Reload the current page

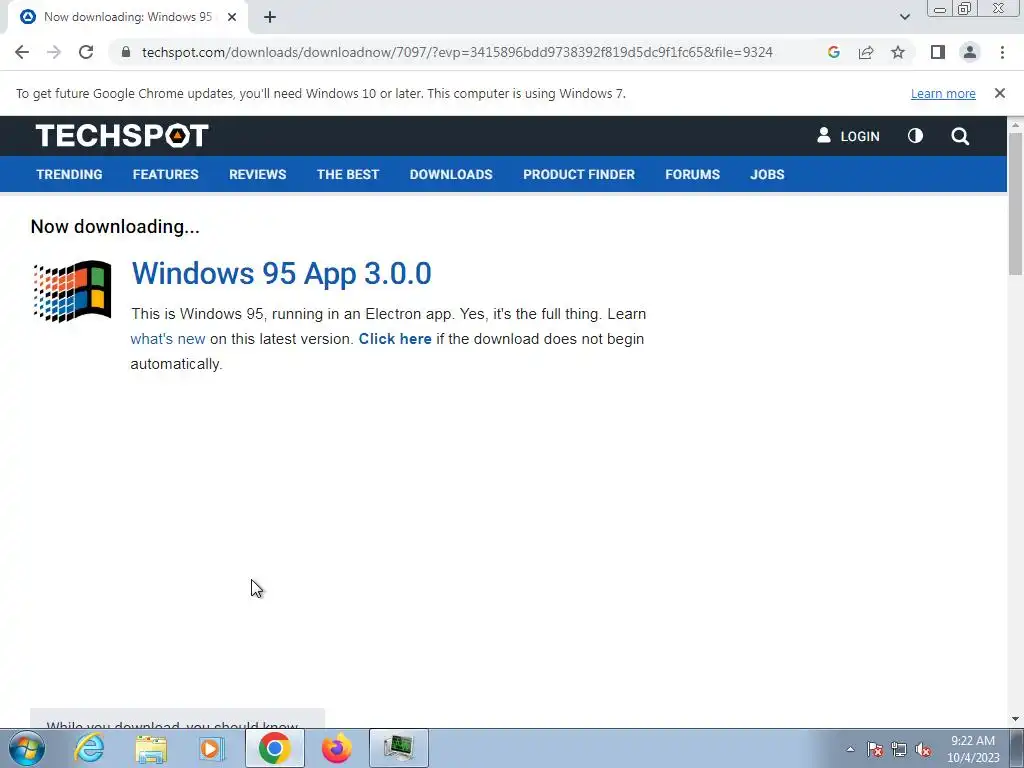point(86,52)
